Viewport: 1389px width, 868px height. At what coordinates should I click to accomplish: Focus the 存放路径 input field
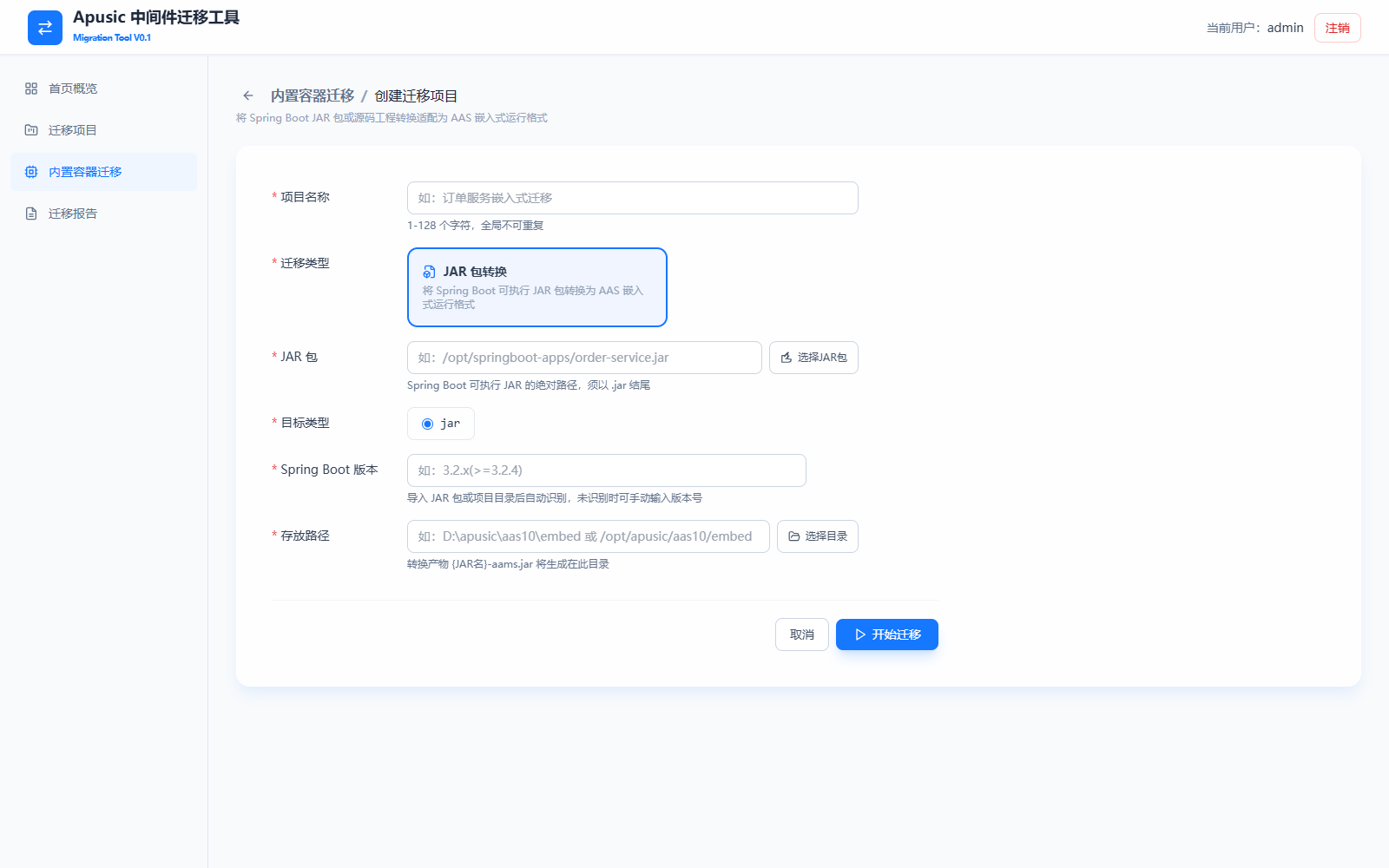click(589, 536)
